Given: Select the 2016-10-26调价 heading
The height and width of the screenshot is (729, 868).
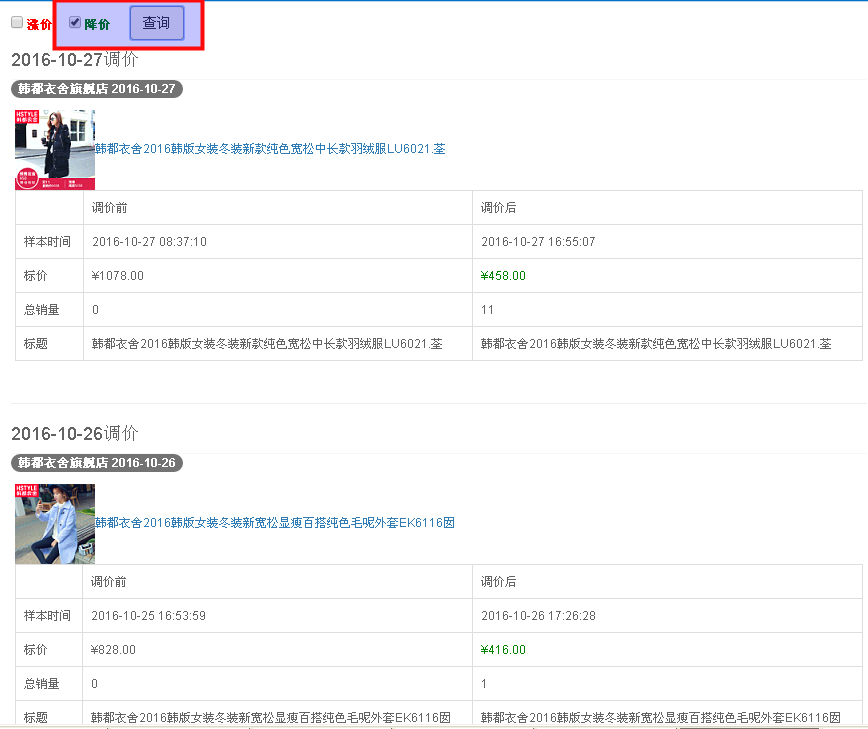Looking at the screenshot, I should pyautogui.click(x=75, y=433).
